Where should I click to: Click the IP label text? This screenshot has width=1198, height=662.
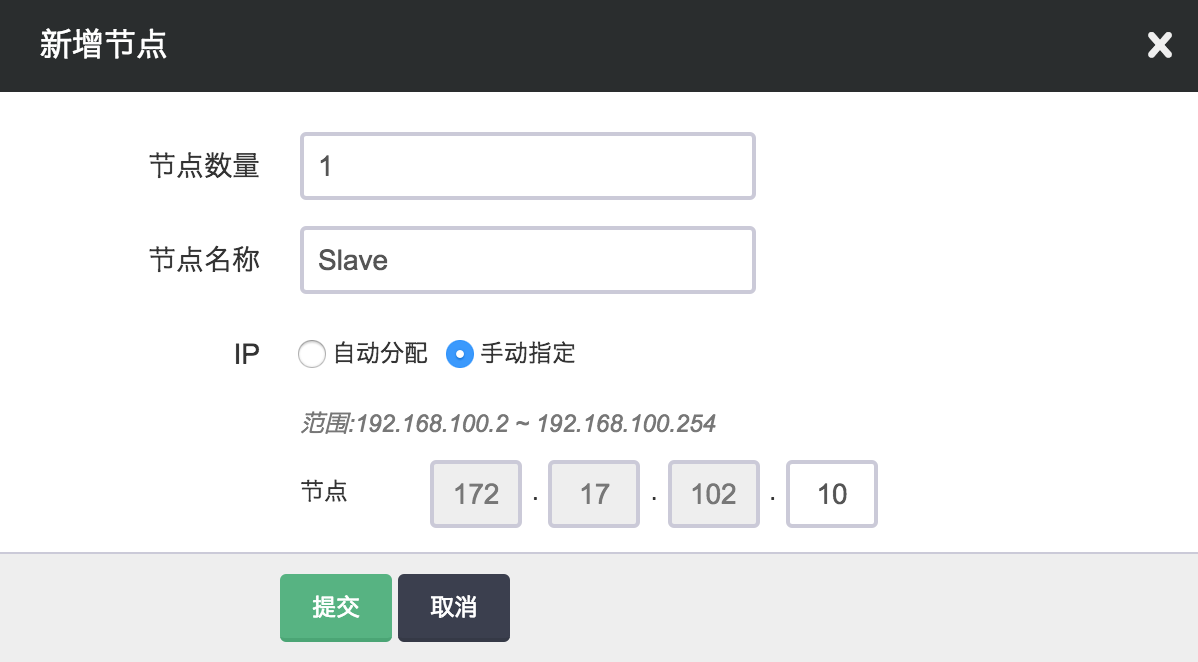point(246,354)
